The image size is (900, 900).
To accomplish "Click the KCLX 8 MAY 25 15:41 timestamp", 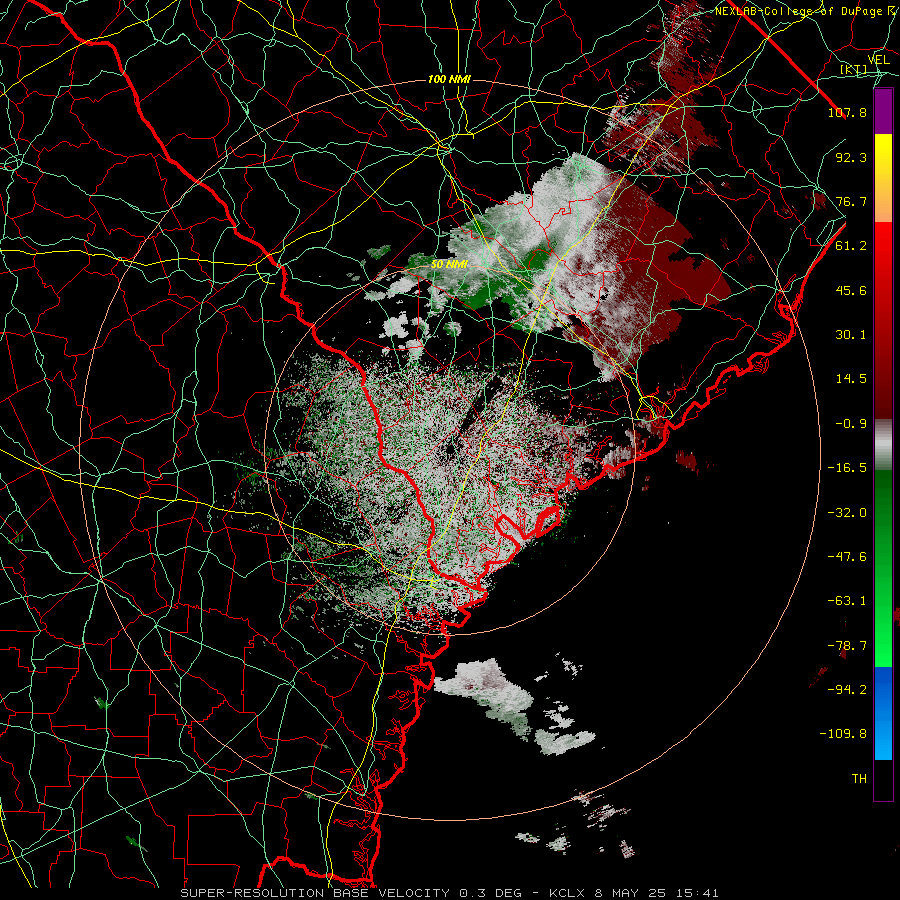I will coord(634,893).
